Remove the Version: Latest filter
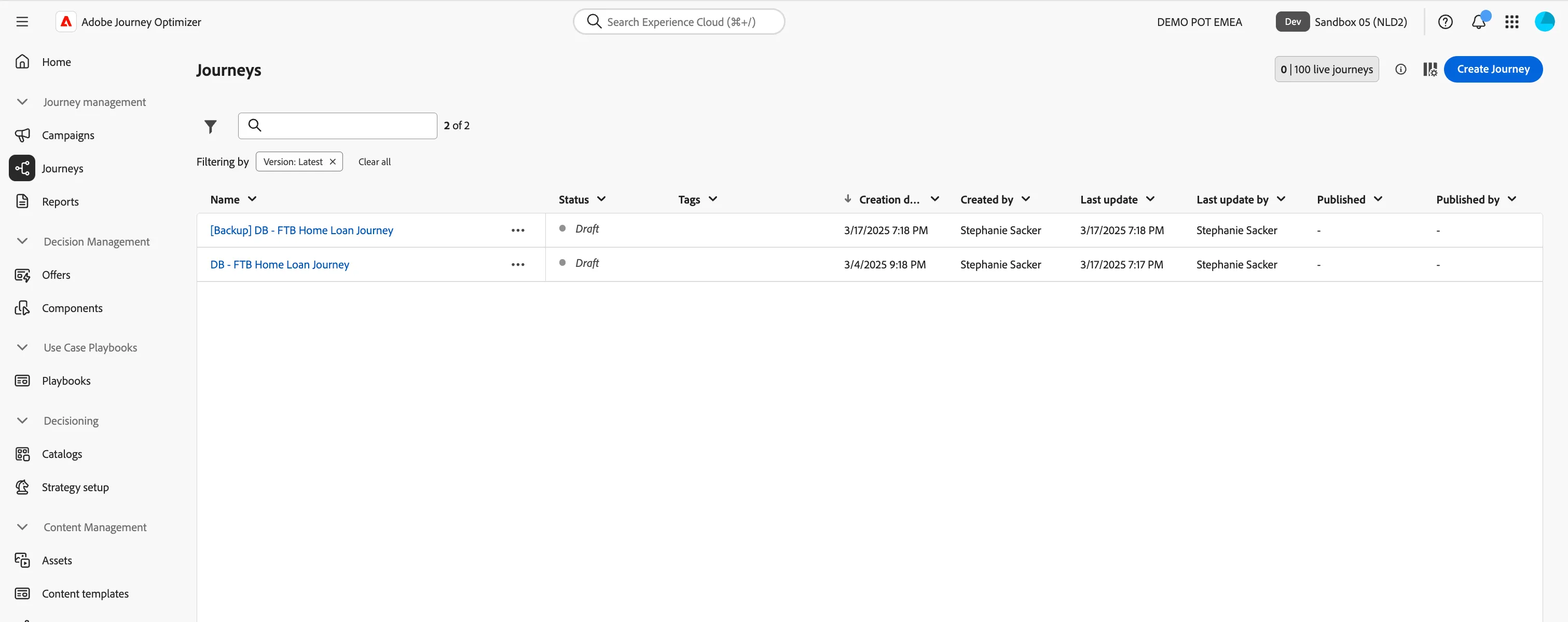The width and height of the screenshot is (1568, 622). point(333,162)
